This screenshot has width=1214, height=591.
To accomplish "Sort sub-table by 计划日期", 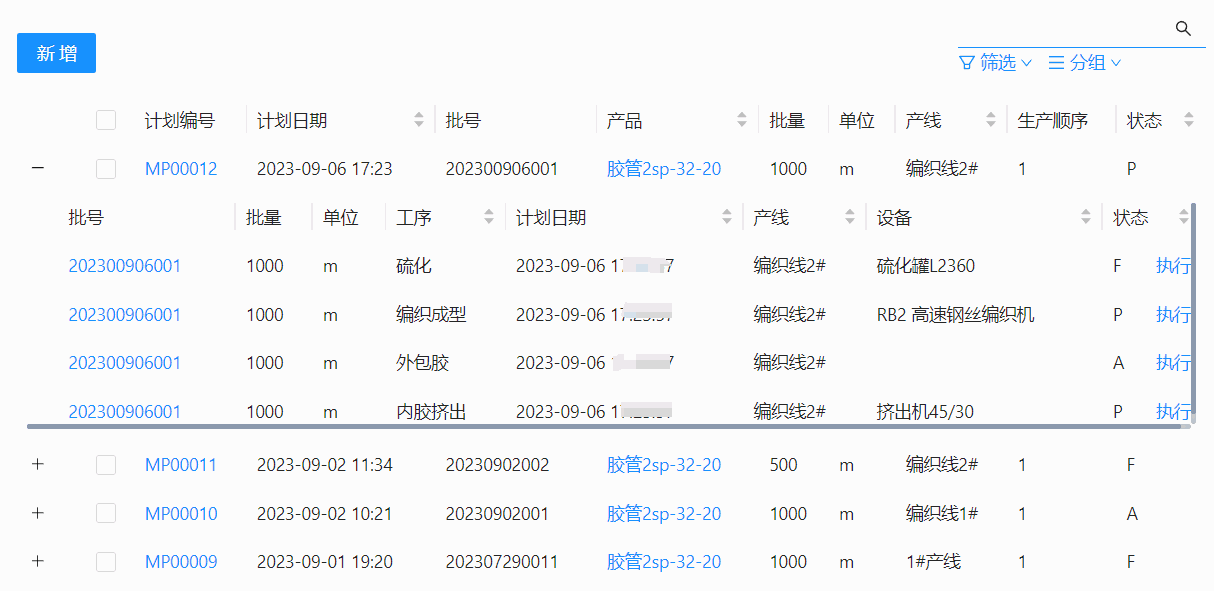I will pyautogui.click(x=727, y=217).
